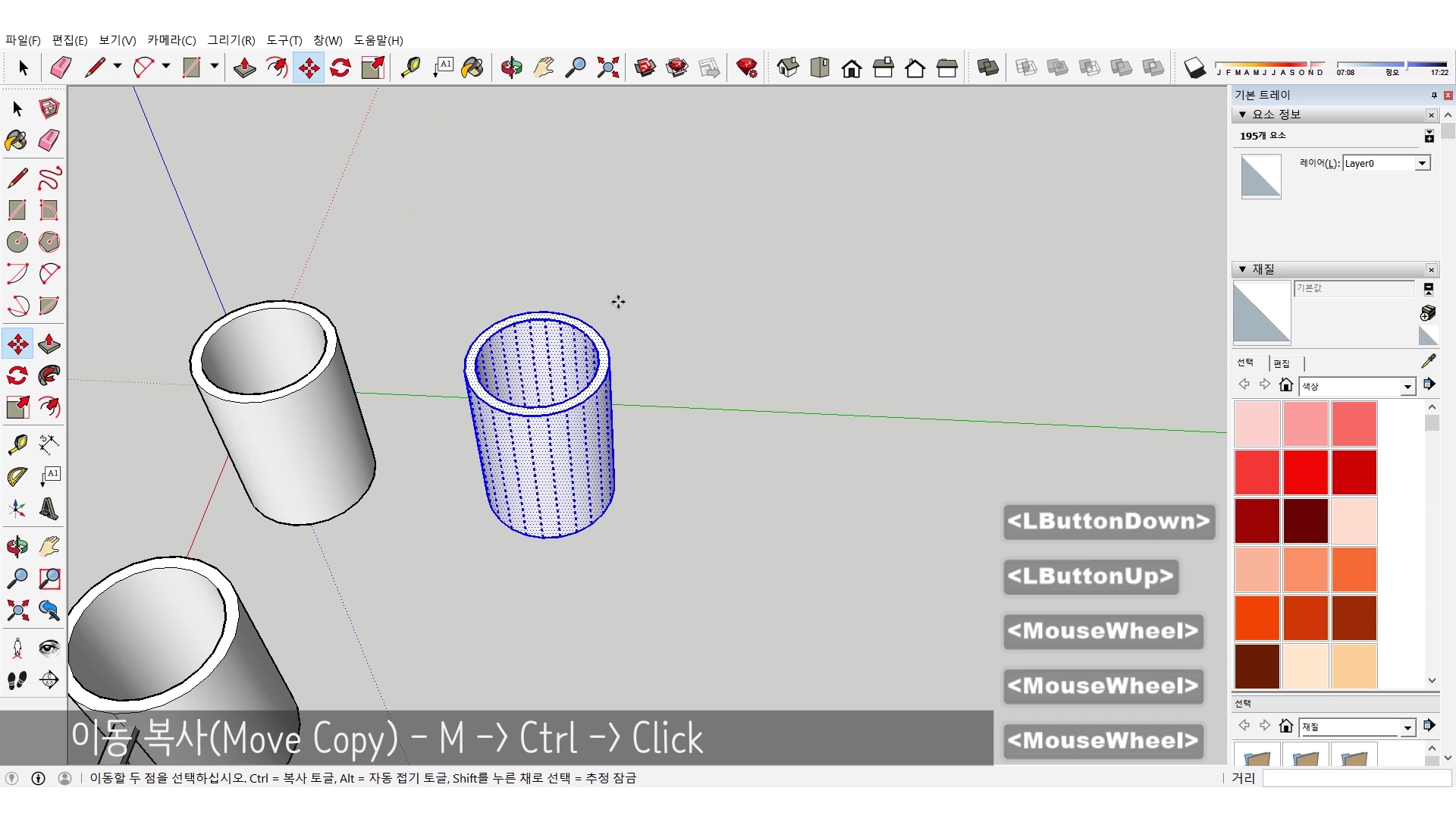
Task: Click Zoom Extents in top toolbar
Action: (607, 67)
